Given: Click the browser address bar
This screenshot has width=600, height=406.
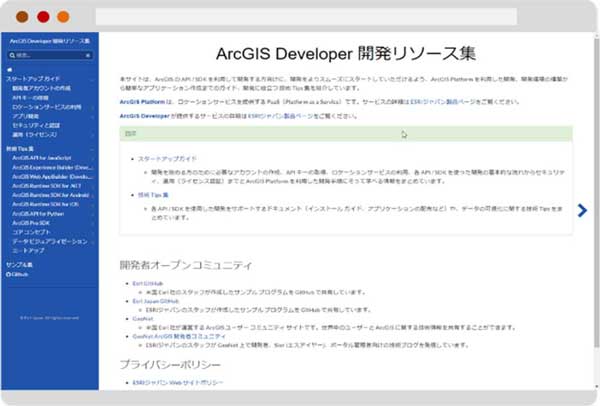Looking at the screenshot, I should coord(330,18).
